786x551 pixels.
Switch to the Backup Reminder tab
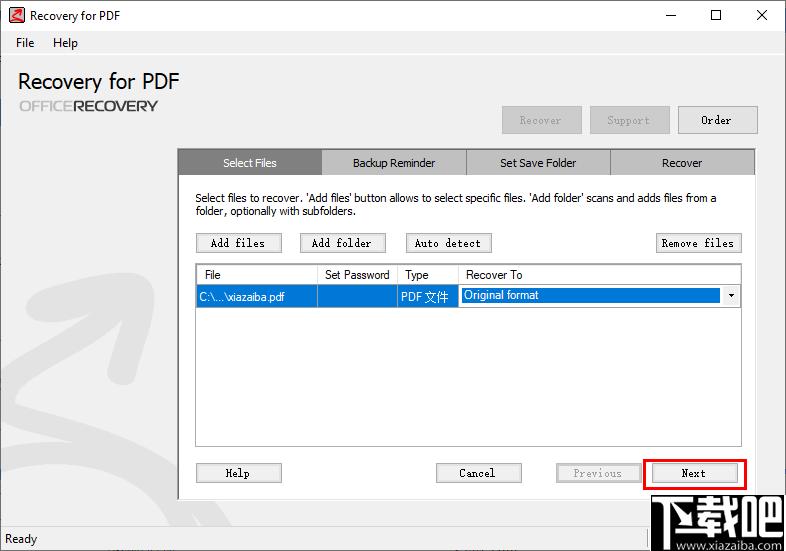click(x=394, y=162)
